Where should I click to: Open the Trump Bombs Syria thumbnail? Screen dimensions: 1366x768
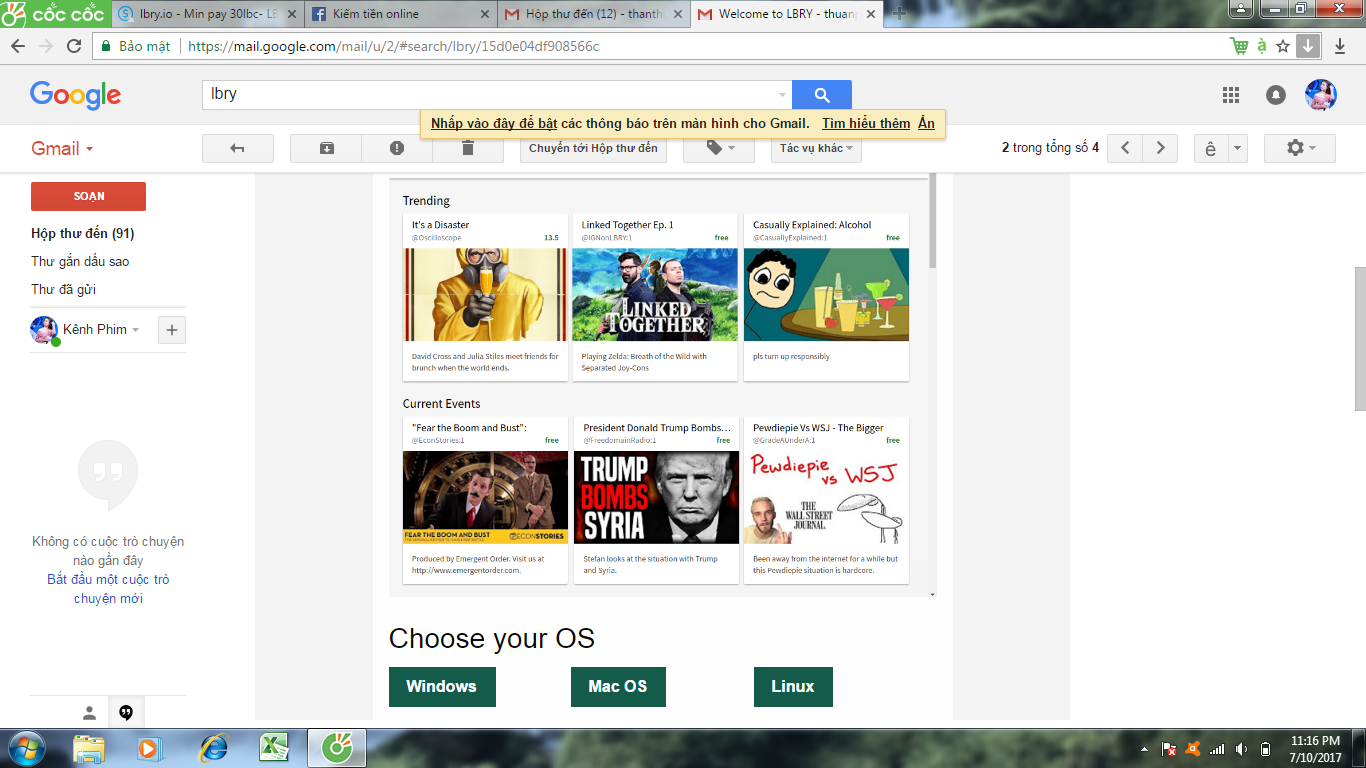point(656,497)
